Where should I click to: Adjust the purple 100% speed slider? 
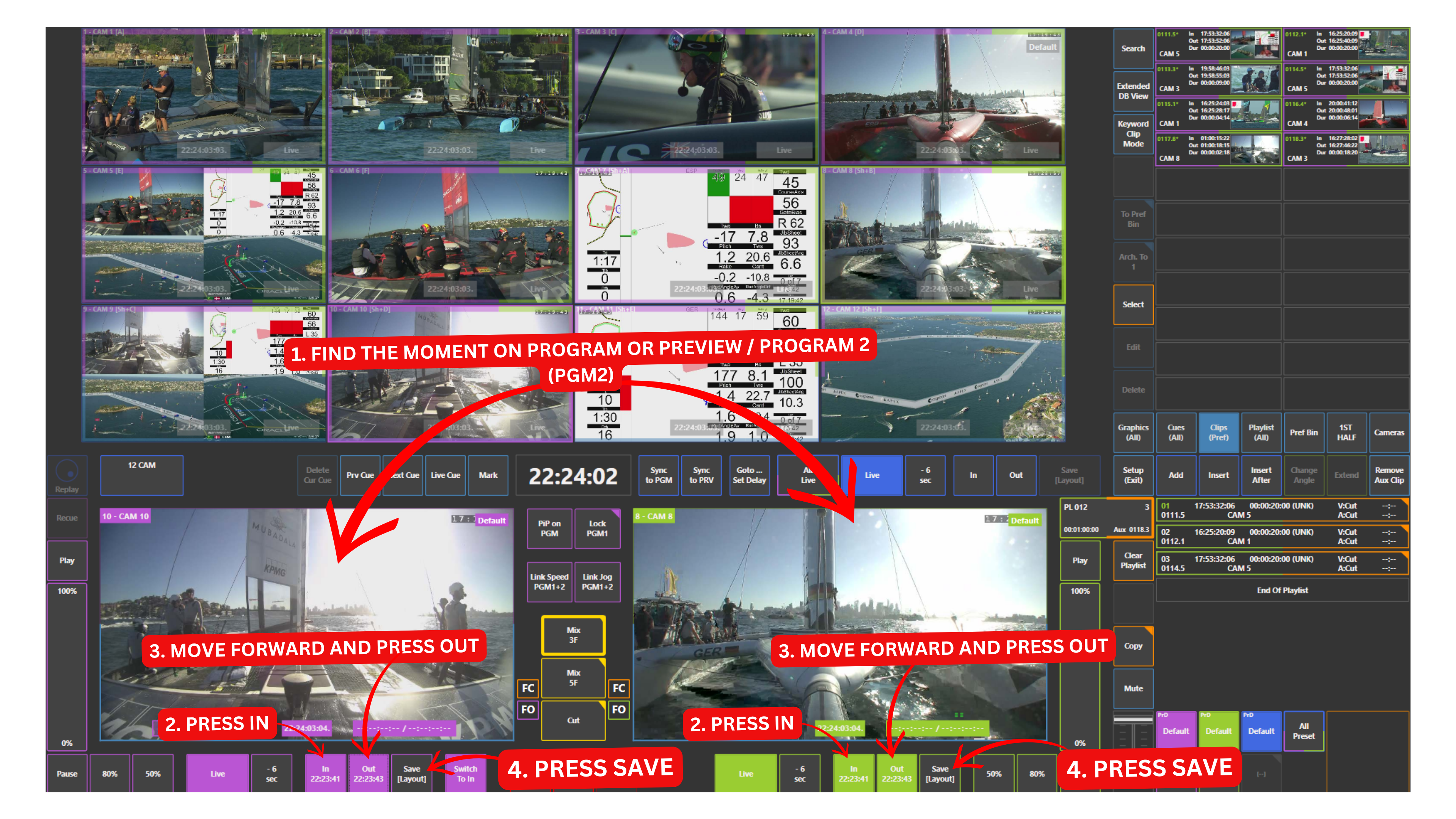[x=67, y=667]
